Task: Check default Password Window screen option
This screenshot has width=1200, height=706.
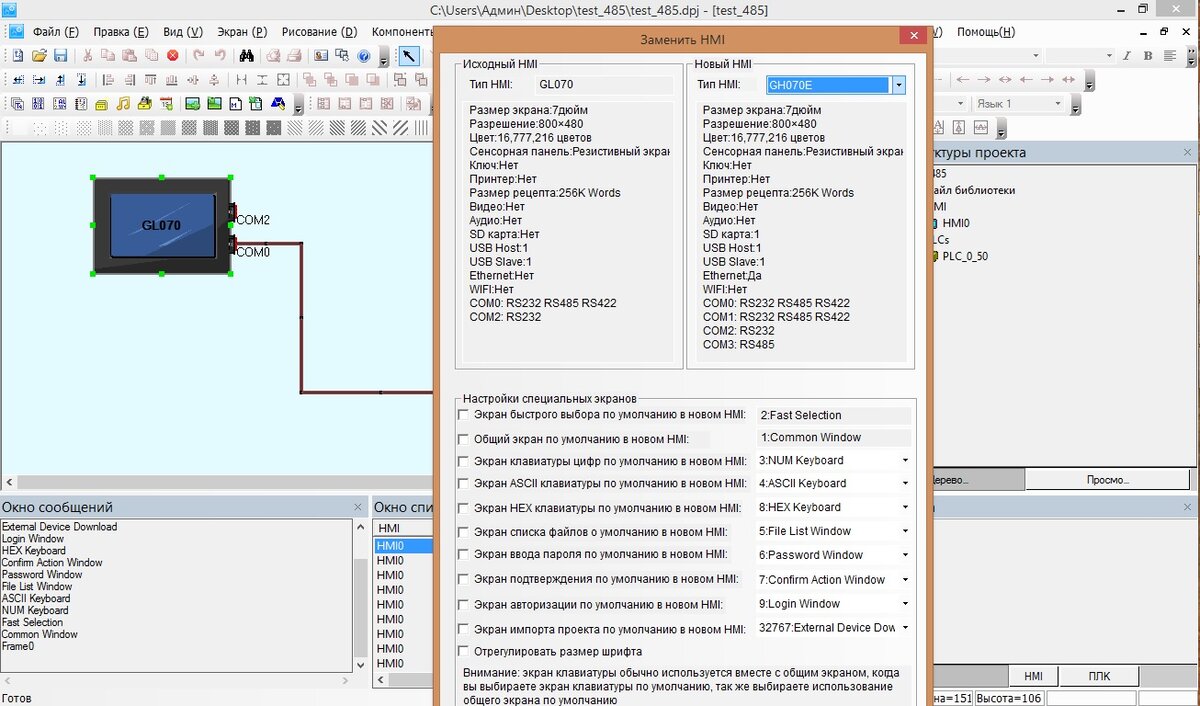Action: (463, 555)
